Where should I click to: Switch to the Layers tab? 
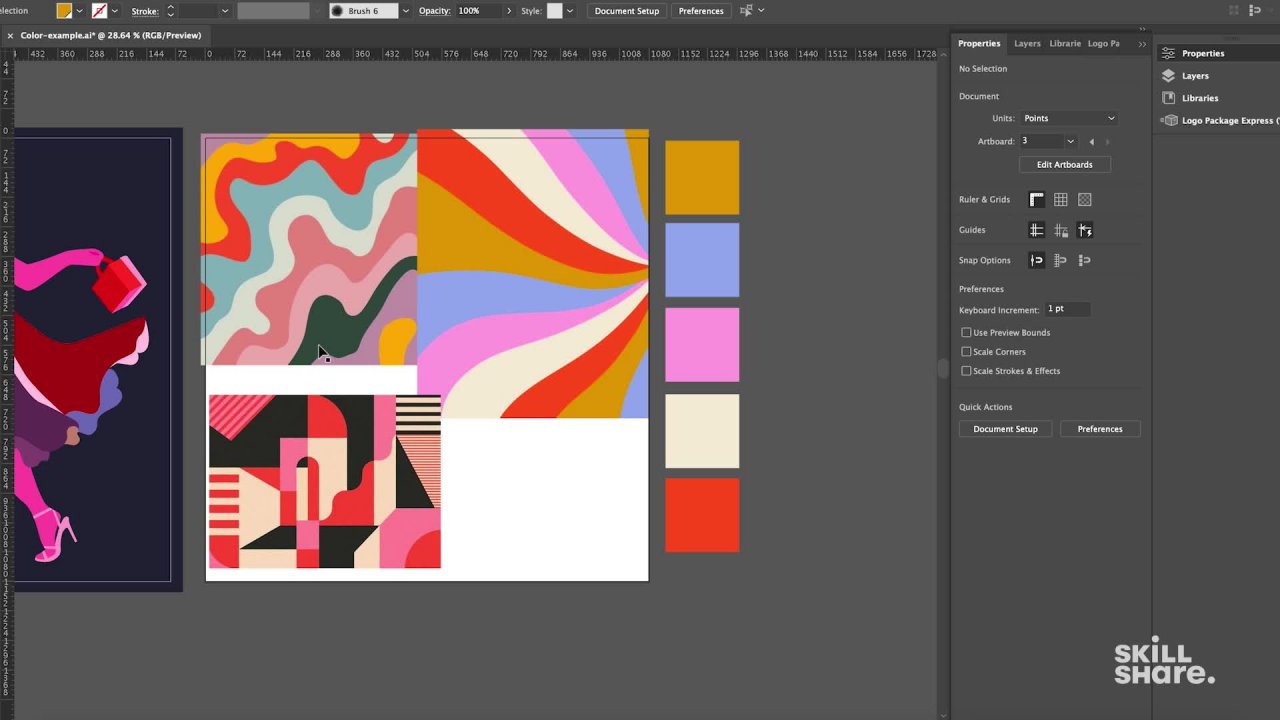click(1027, 43)
